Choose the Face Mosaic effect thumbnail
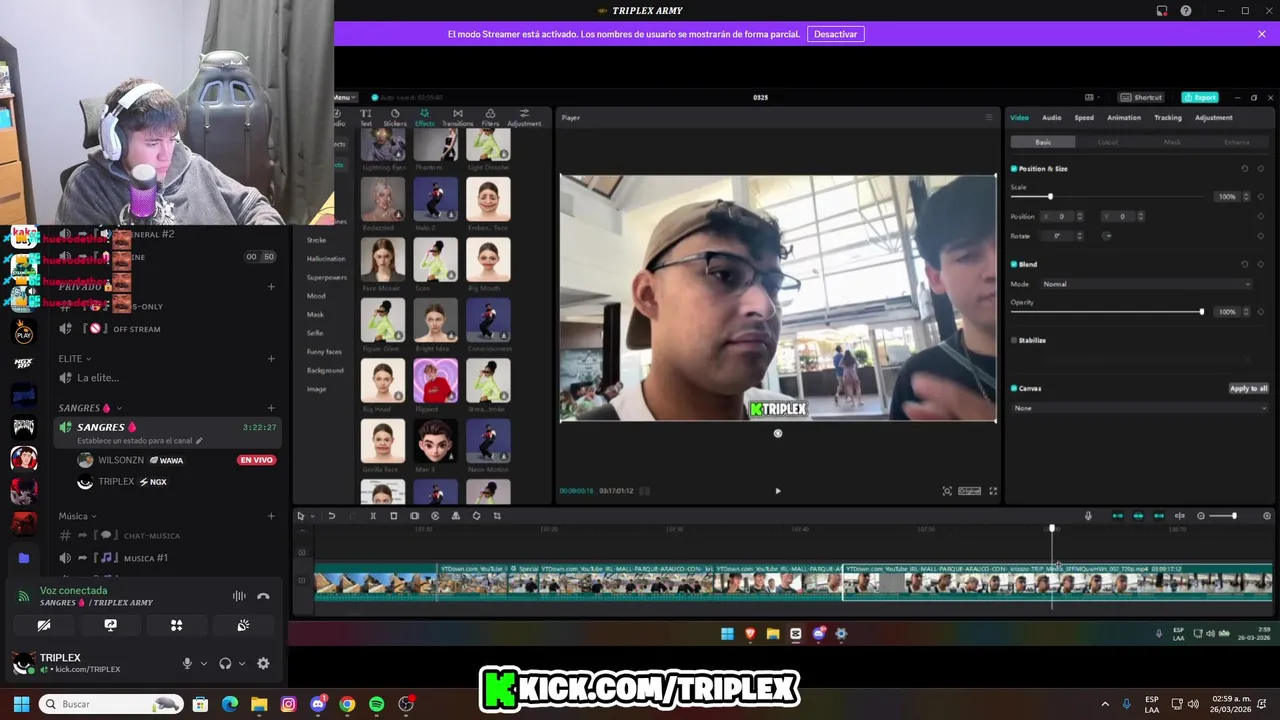 pos(383,260)
